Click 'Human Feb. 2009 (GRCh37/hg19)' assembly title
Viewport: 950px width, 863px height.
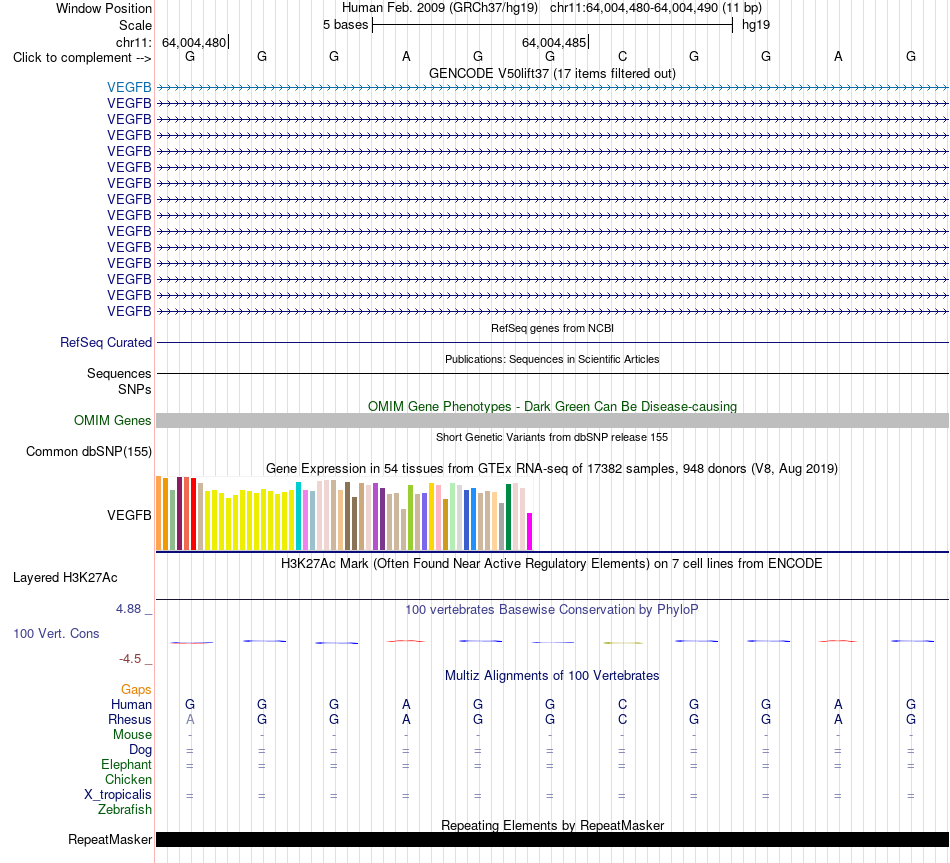(x=440, y=8)
